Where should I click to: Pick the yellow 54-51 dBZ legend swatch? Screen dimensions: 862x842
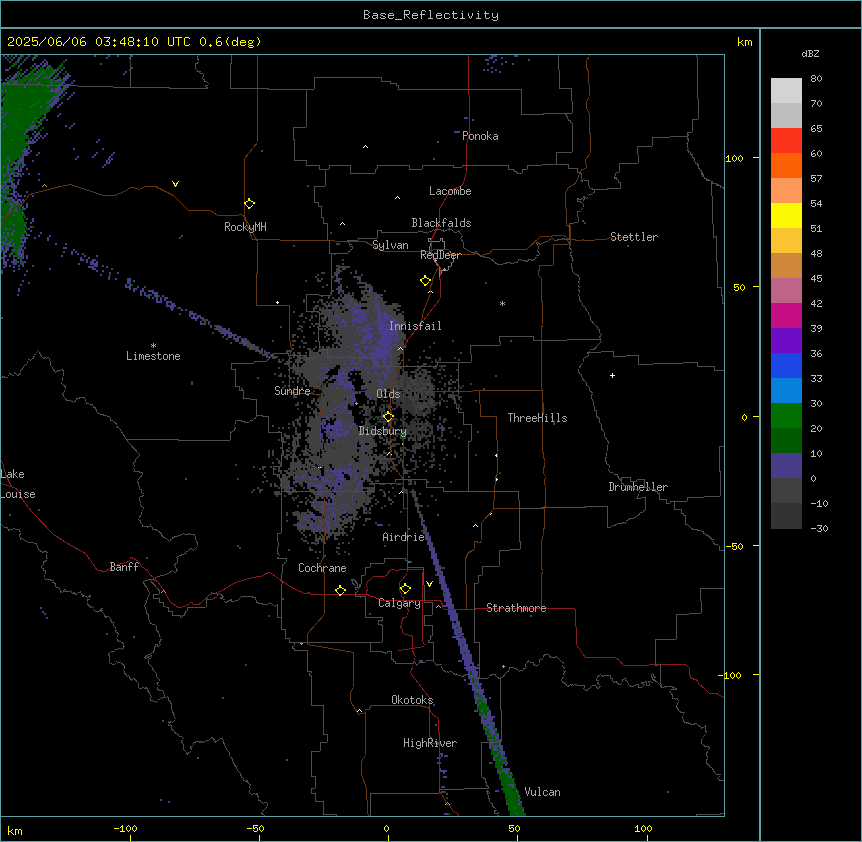coord(786,215)
